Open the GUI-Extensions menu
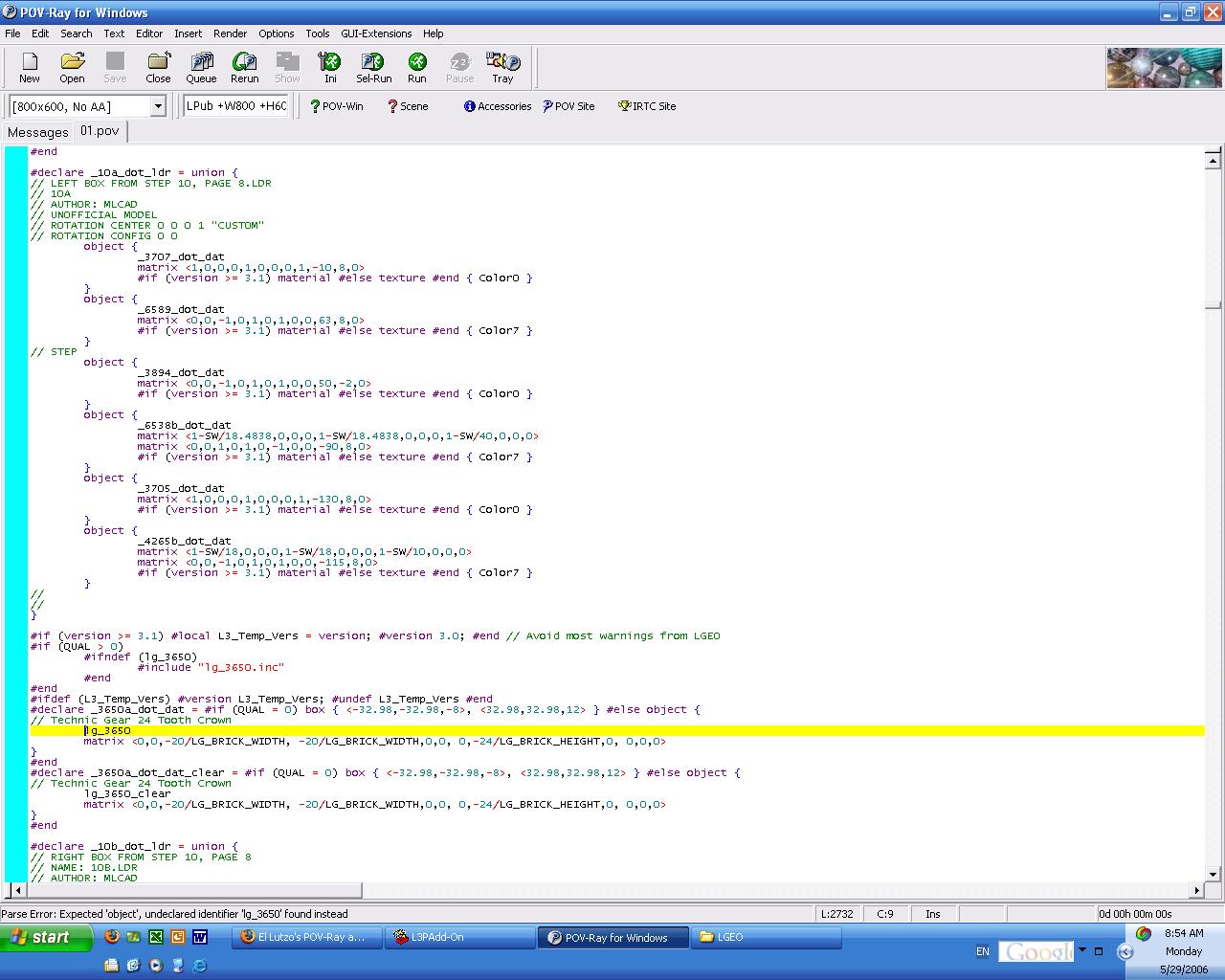The image size is (1225, 980). 376,33
